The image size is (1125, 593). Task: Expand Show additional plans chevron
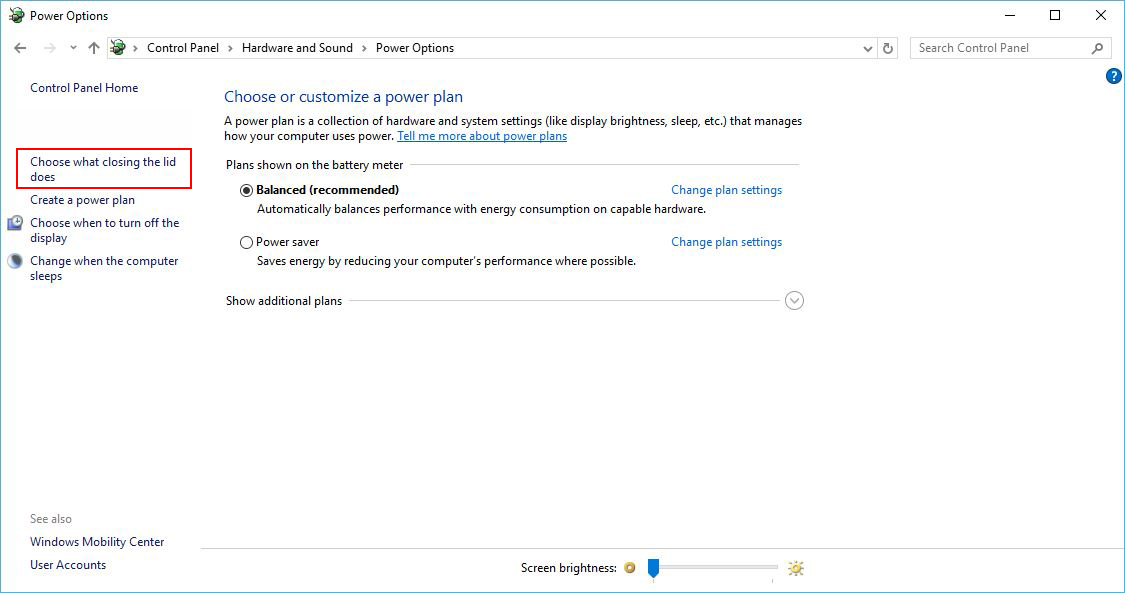(794, 301)
